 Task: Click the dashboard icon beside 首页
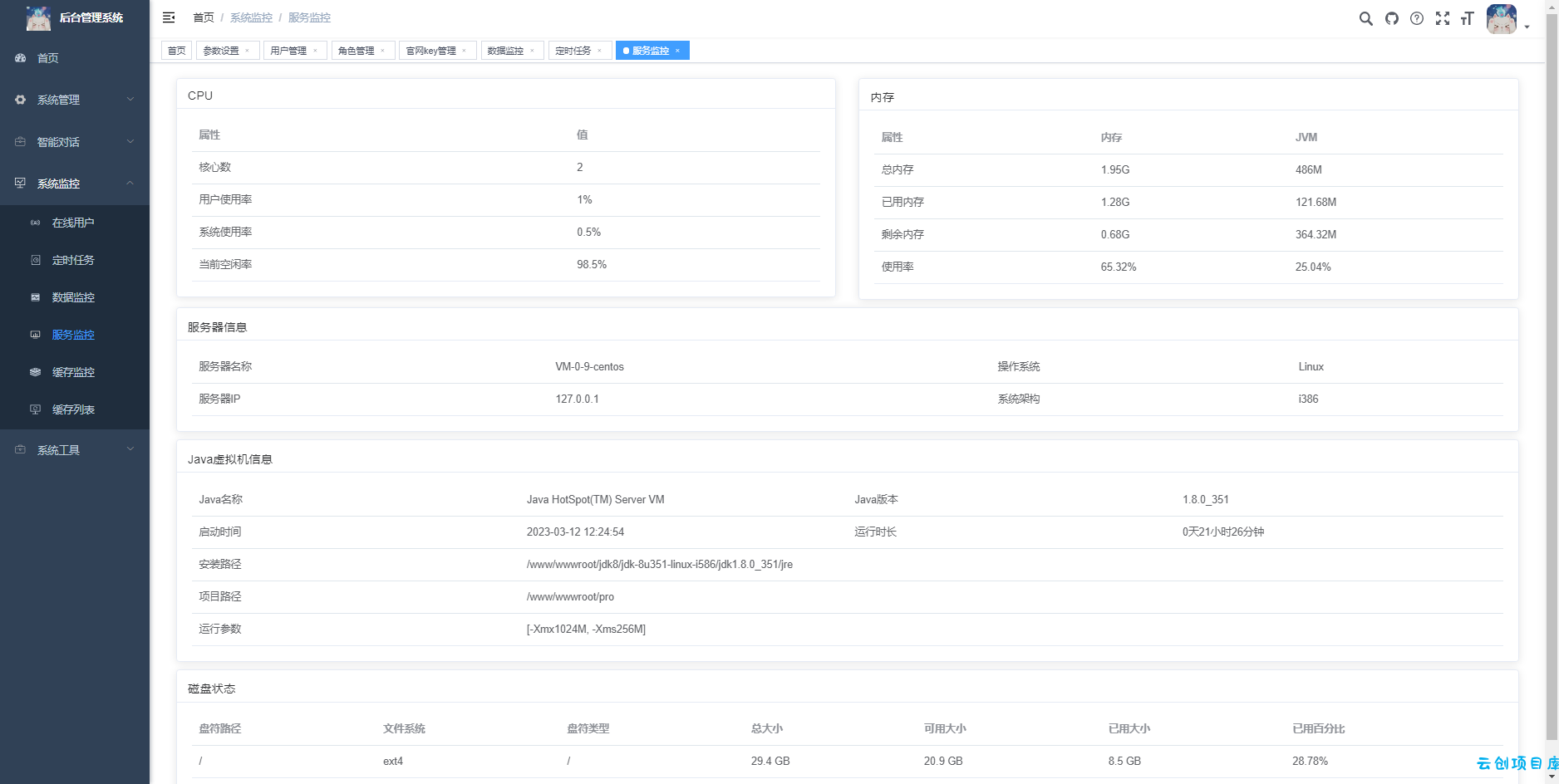21,58
